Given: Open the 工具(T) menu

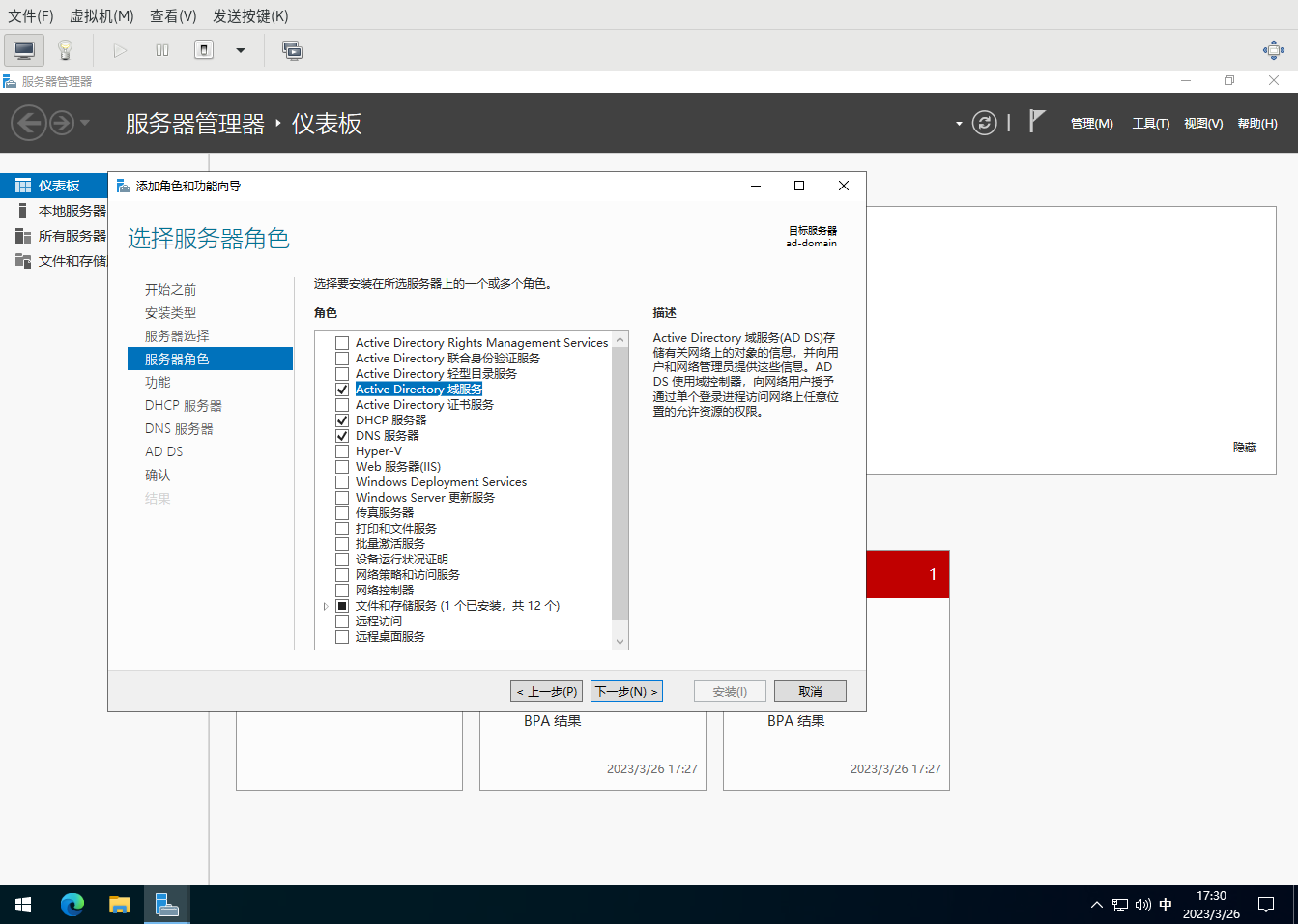Looking at the screenshot, I should [1150, 124].
